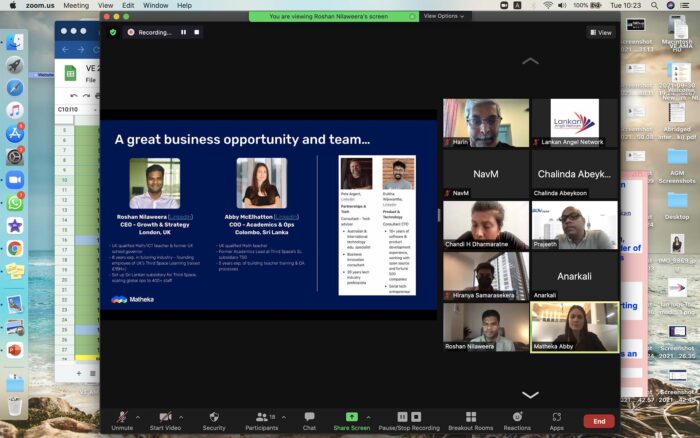Open the Window menu in the menu bar

pos(154,5)
